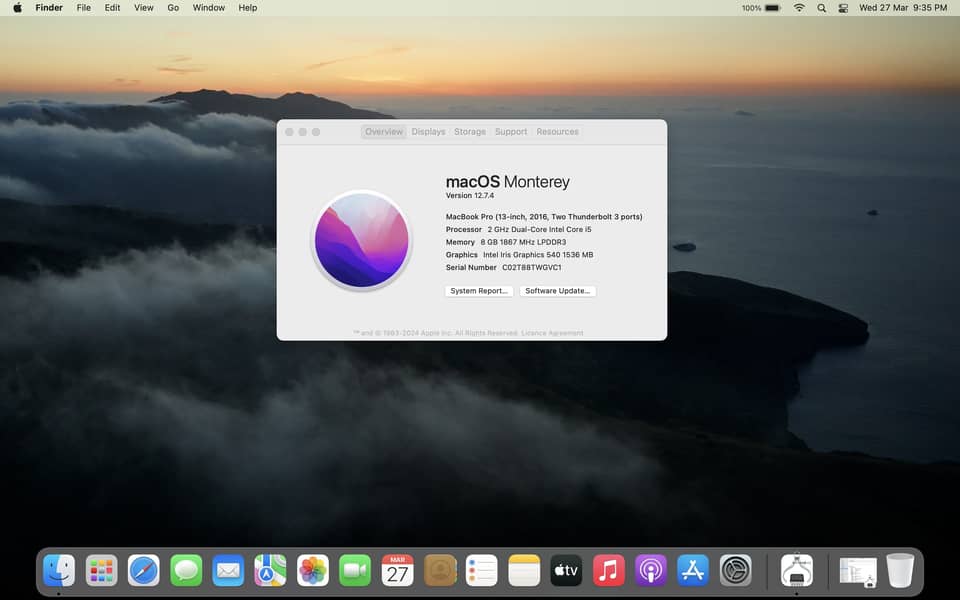Open Launchpad from the Dock
This screenshot has height=600, width=960.
tap(101, 570)
